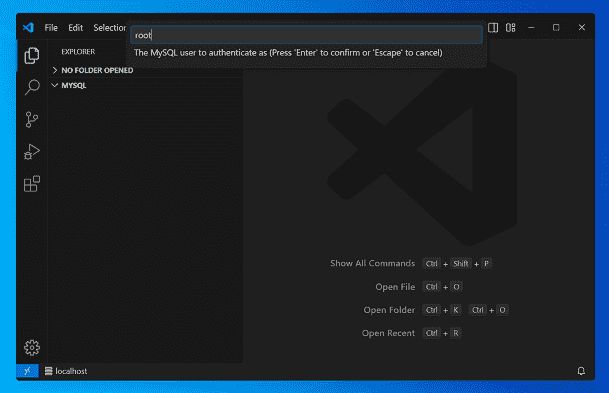Toggle the secondary side bar layout icon
The image size is (609, 393).
pos(493,28)
